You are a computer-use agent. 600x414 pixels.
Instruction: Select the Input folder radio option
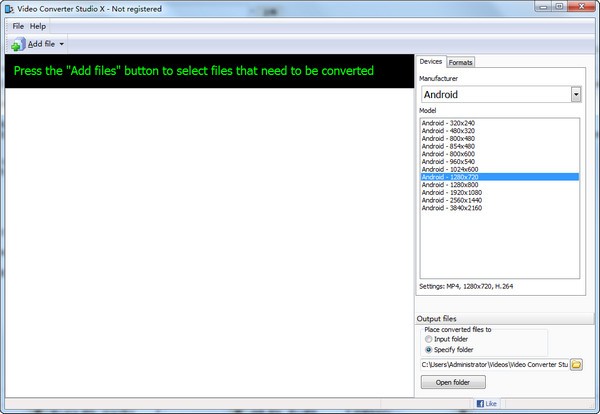point(429,339)
